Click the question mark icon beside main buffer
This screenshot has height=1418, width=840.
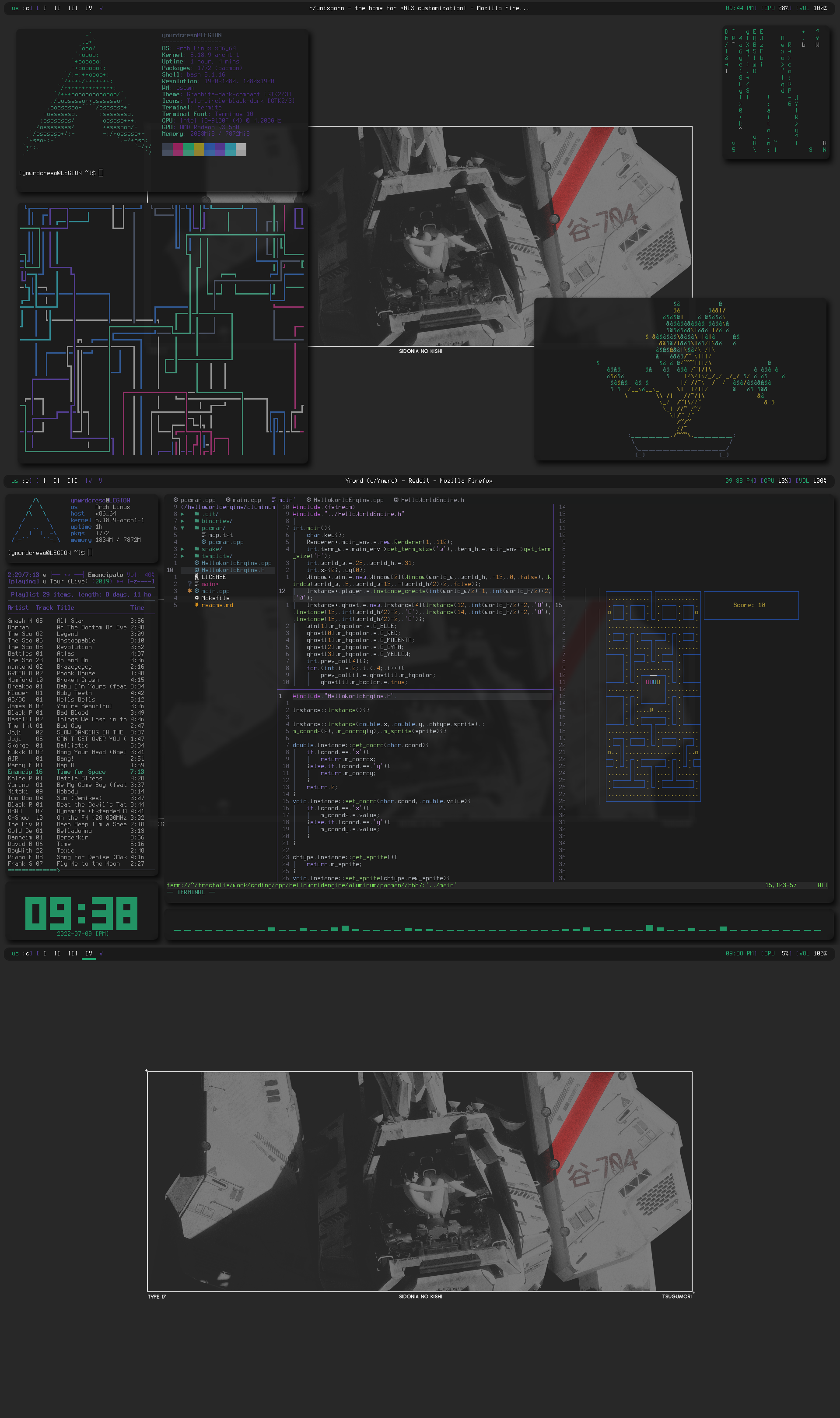(x=189, y=584)
